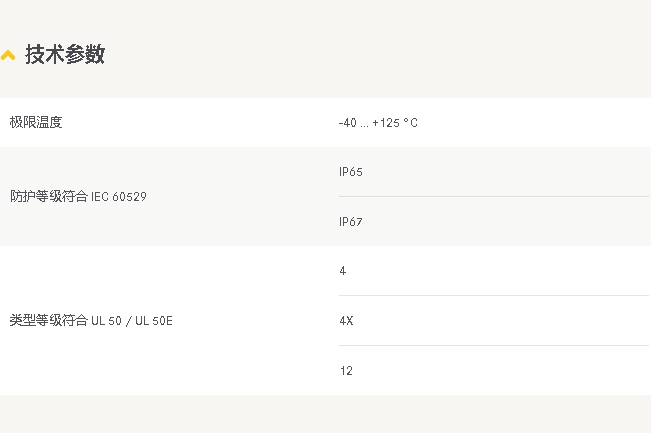This screenshot has width=651, height=433.
Task: Select the 类型等级符合 label text
Action: click(x=49, y=320)
